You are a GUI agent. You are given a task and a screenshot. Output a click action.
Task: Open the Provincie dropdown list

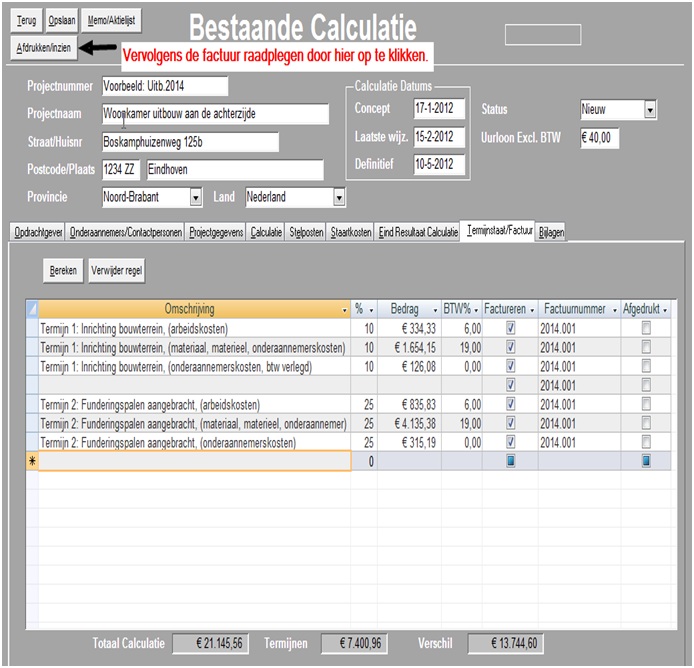click(x=195, y=198)
